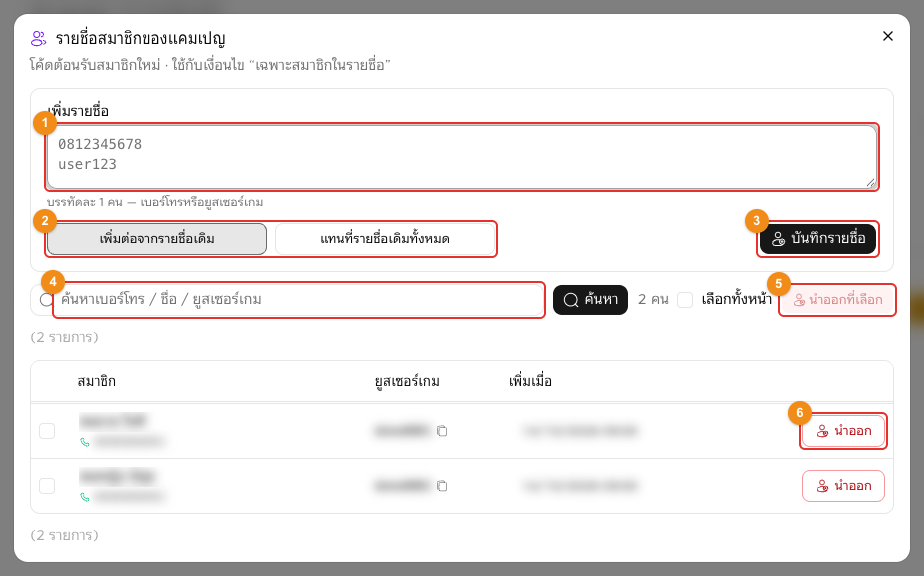Click the member names textarea with 0812345678 placeholder
Viewport: 924px width, 576px height.
point(462,157)
